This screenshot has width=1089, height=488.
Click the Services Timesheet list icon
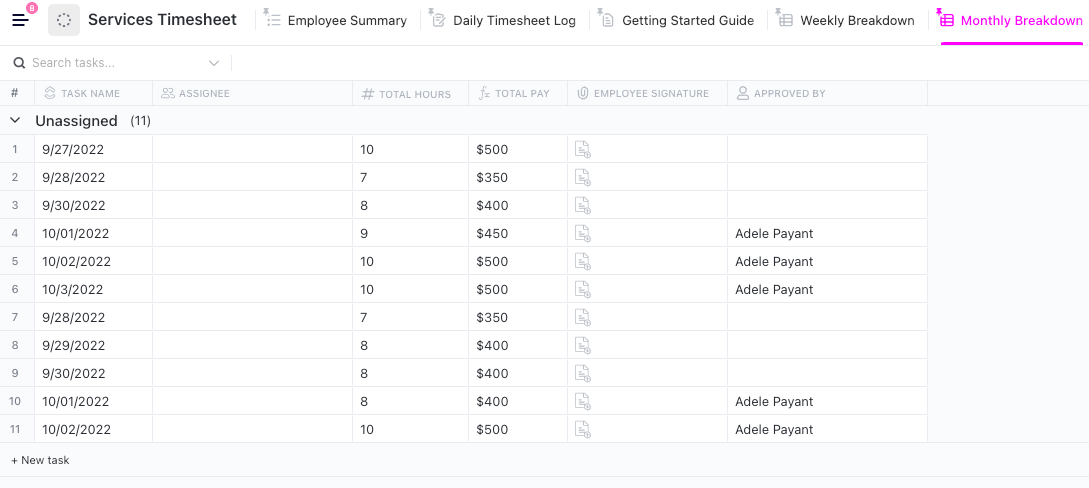64,20
